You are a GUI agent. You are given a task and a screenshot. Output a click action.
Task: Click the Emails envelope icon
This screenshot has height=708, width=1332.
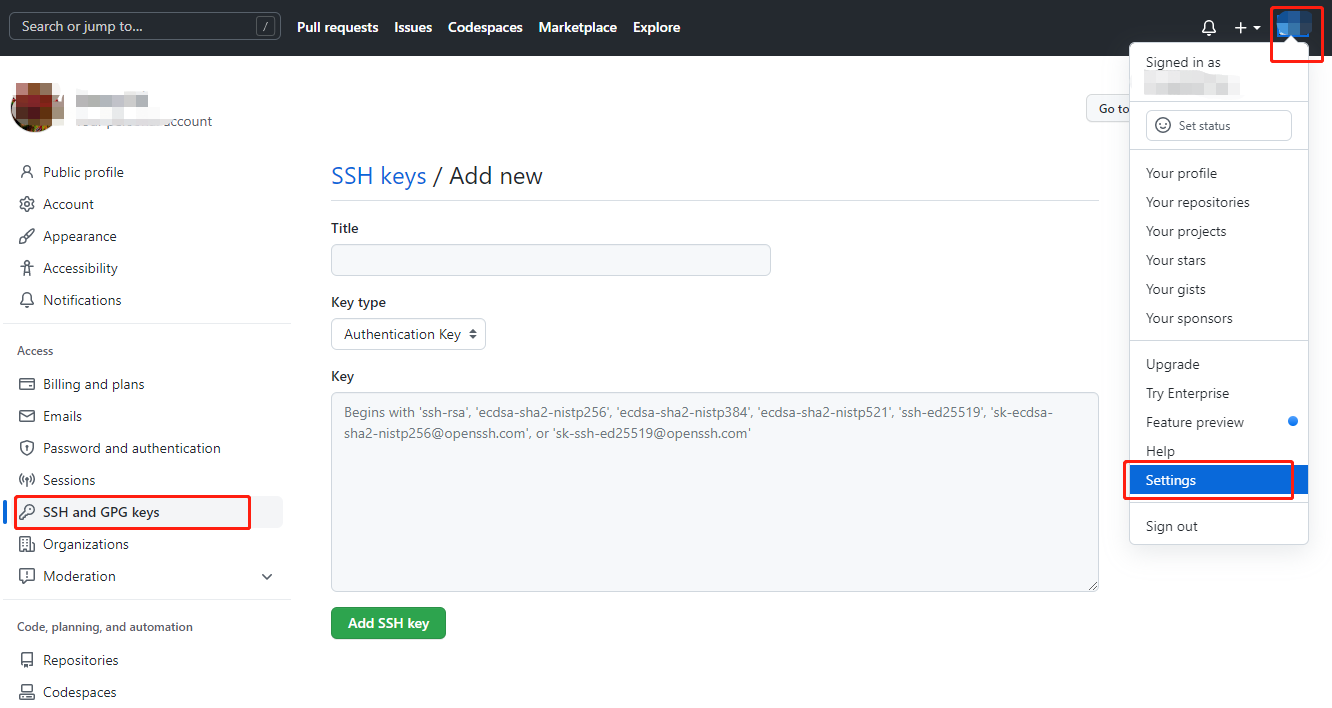click(27, 416)
